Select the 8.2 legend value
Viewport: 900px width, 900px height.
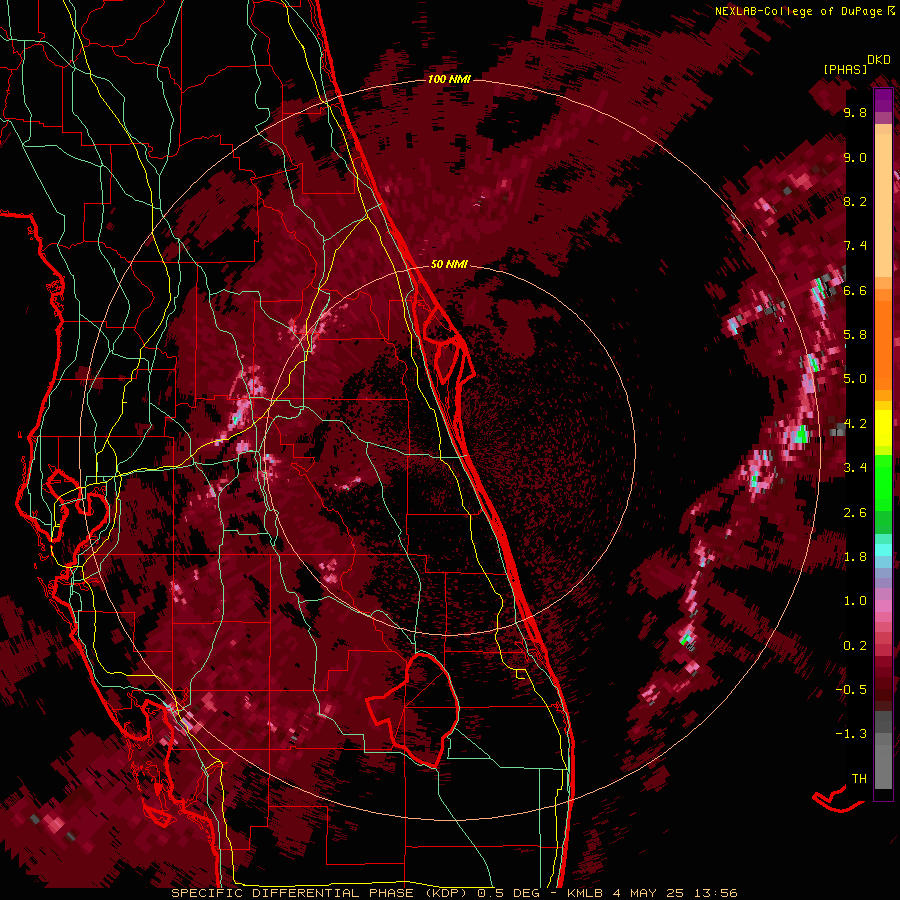click(x=855, y=201)
